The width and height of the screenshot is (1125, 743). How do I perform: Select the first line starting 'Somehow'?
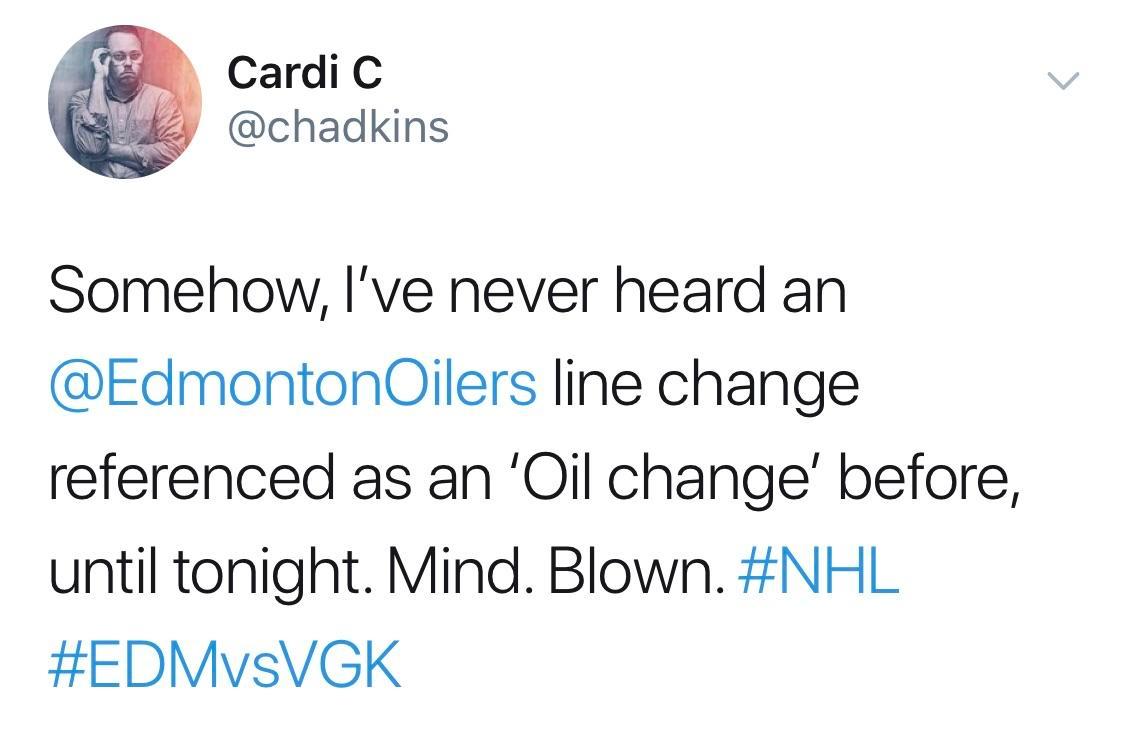[x=447, y=294]
